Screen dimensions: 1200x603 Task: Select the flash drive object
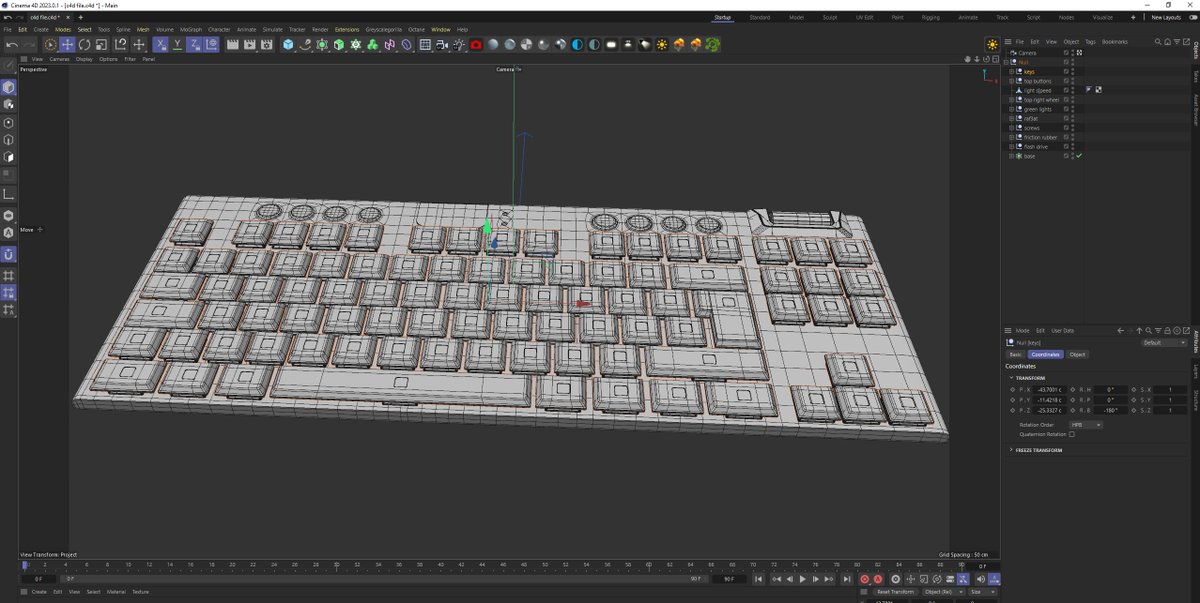(1035, 146)
